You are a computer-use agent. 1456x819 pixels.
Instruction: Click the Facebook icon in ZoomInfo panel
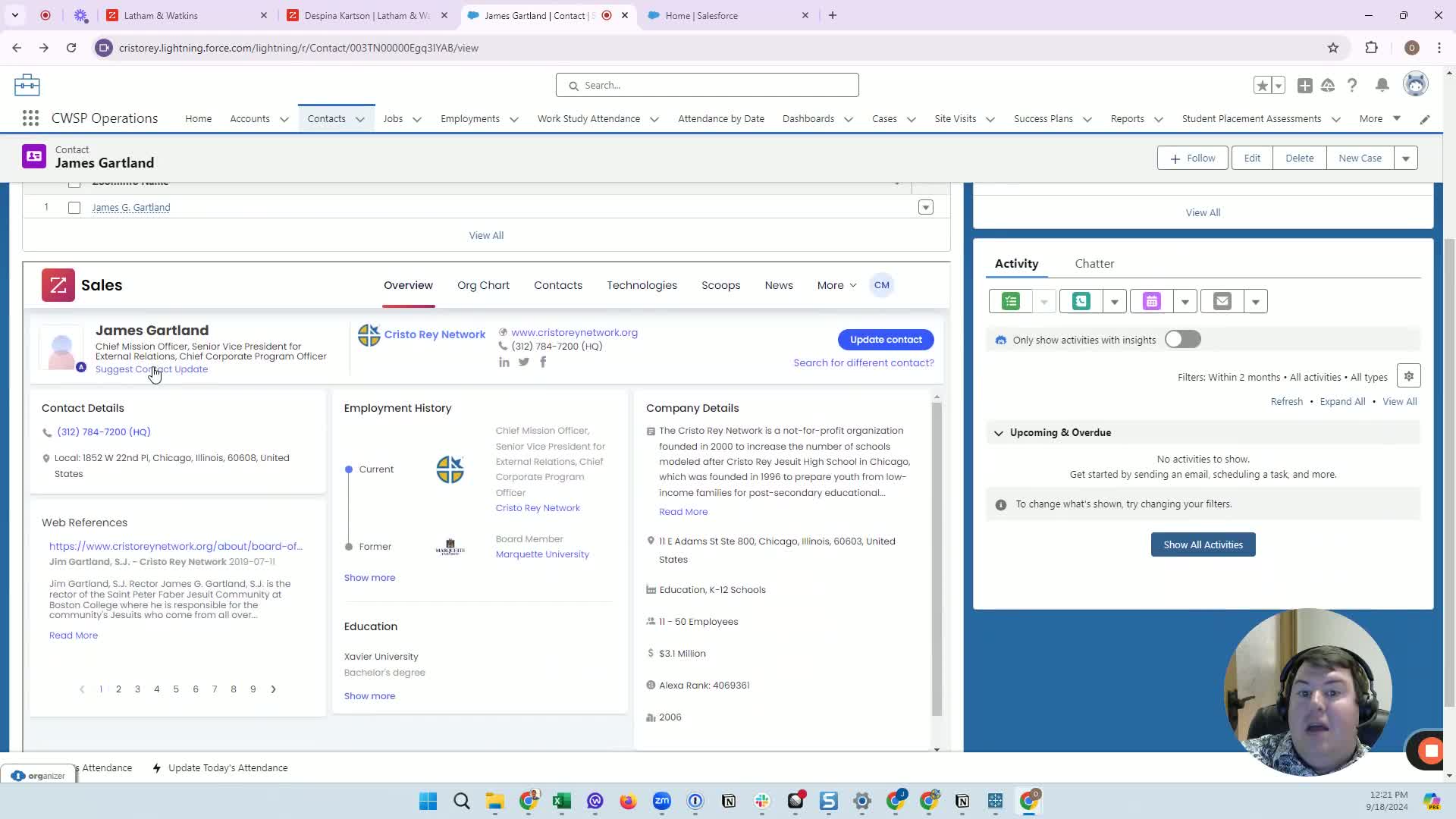543,362
